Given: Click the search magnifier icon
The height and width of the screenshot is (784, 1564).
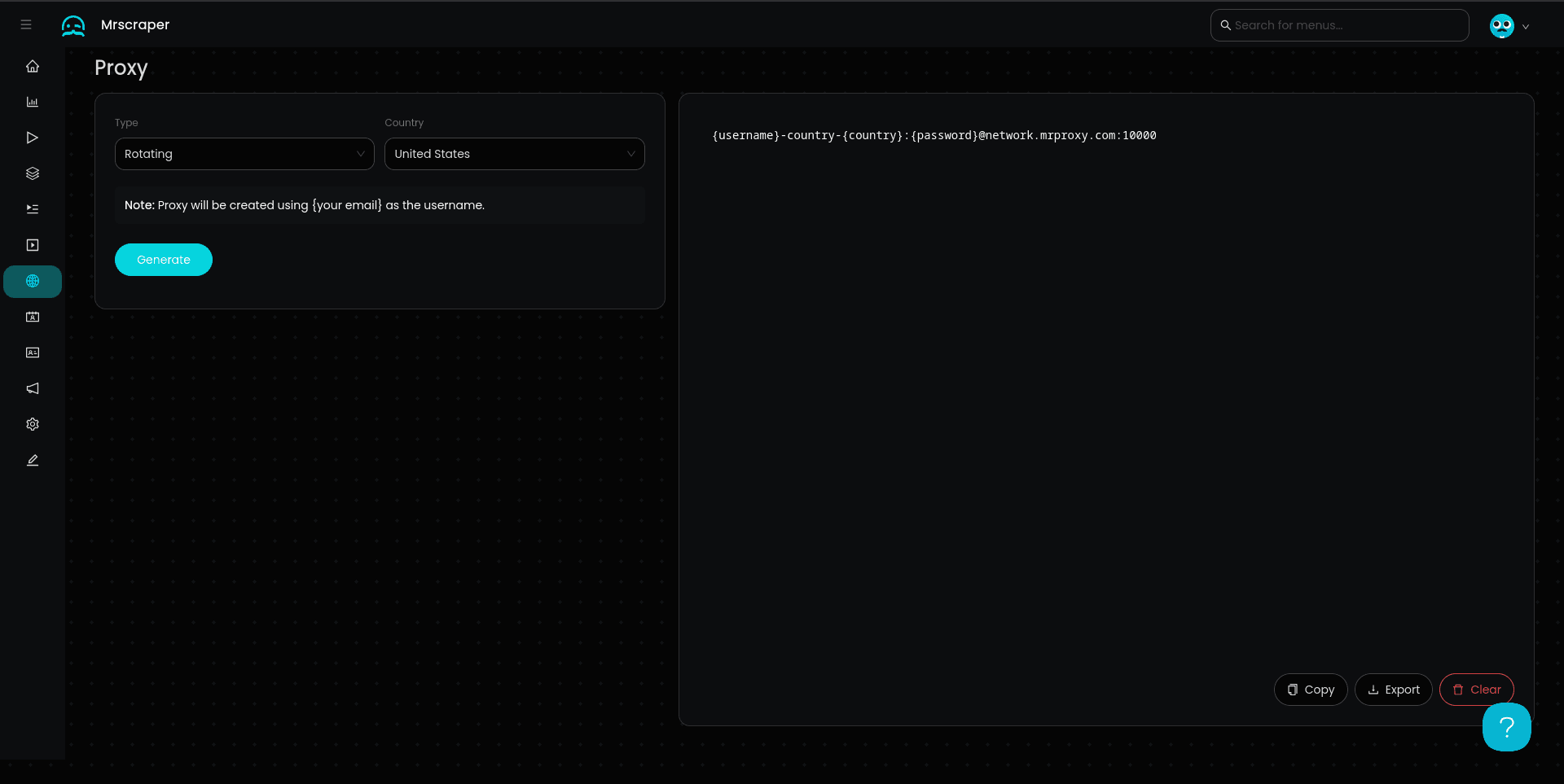Looking at the screenshot, I should (x=1225, y=25).
